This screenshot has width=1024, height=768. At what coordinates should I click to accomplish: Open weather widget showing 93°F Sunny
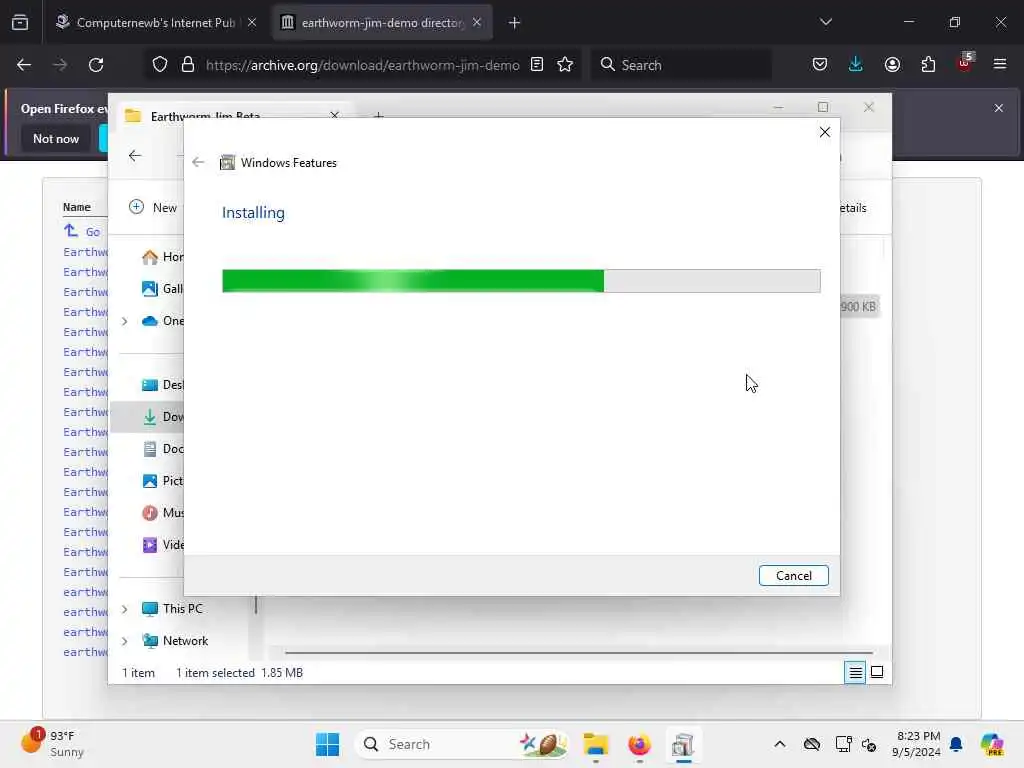point(54,743)
